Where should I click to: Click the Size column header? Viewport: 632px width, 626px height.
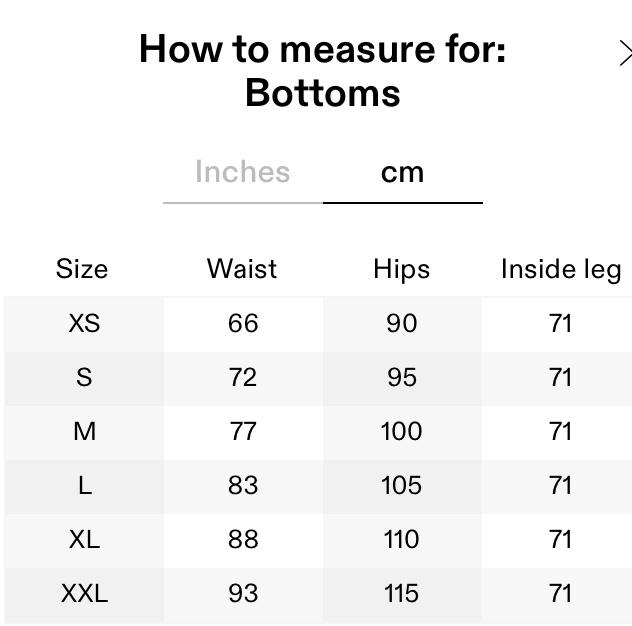83,269
